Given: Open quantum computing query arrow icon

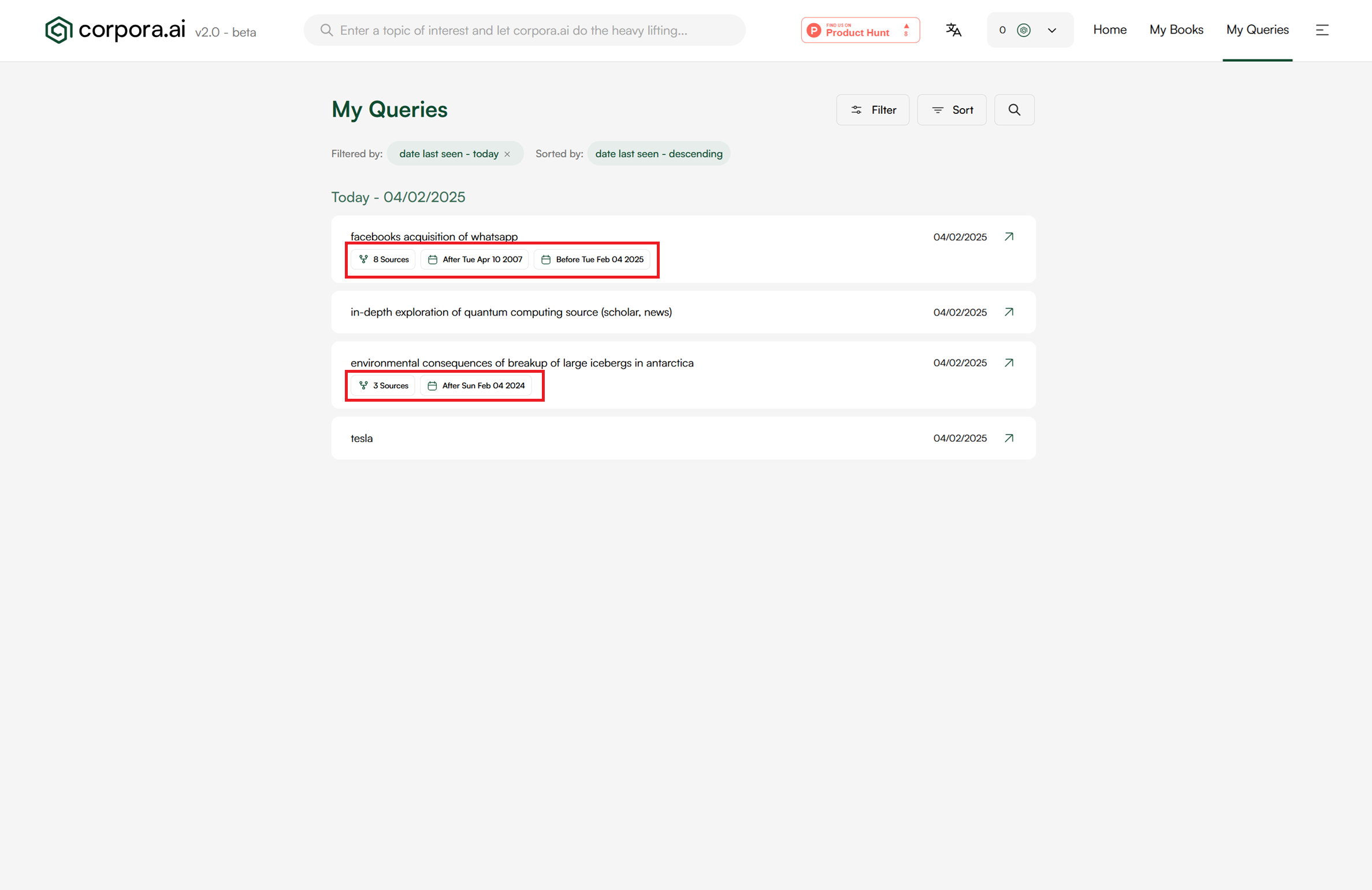Looking at the screenshot, I should (x=1009, y=312).
